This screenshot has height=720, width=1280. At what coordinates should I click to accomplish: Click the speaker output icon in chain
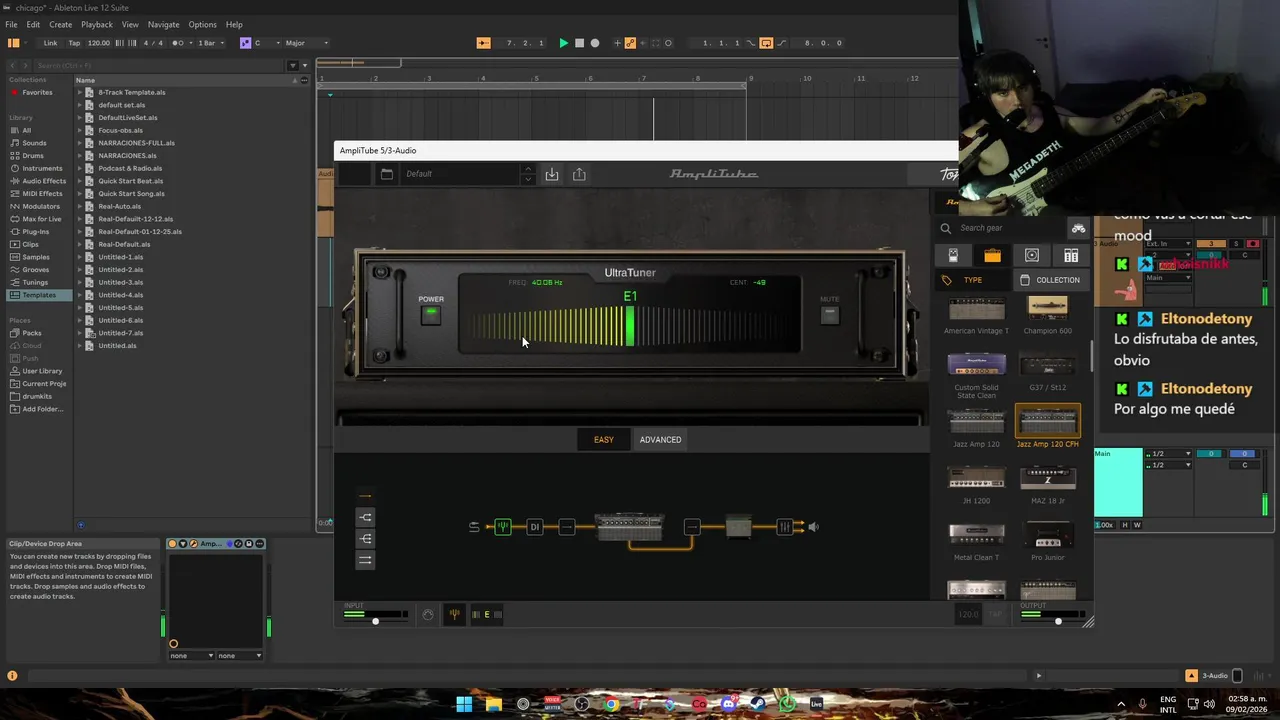click(814, 527)
